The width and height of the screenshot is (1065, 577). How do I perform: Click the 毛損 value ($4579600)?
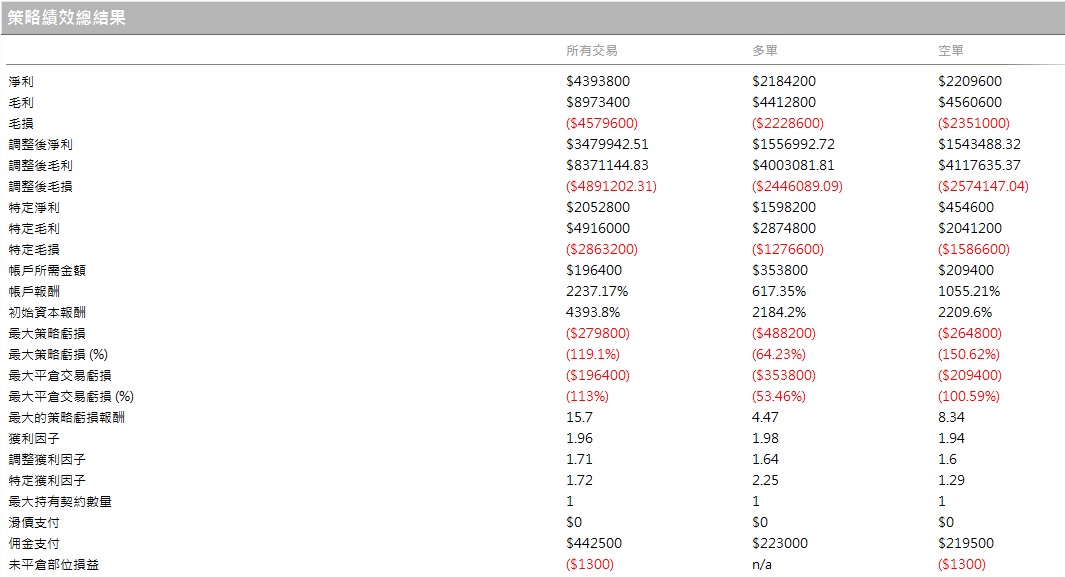click(602, 124)
